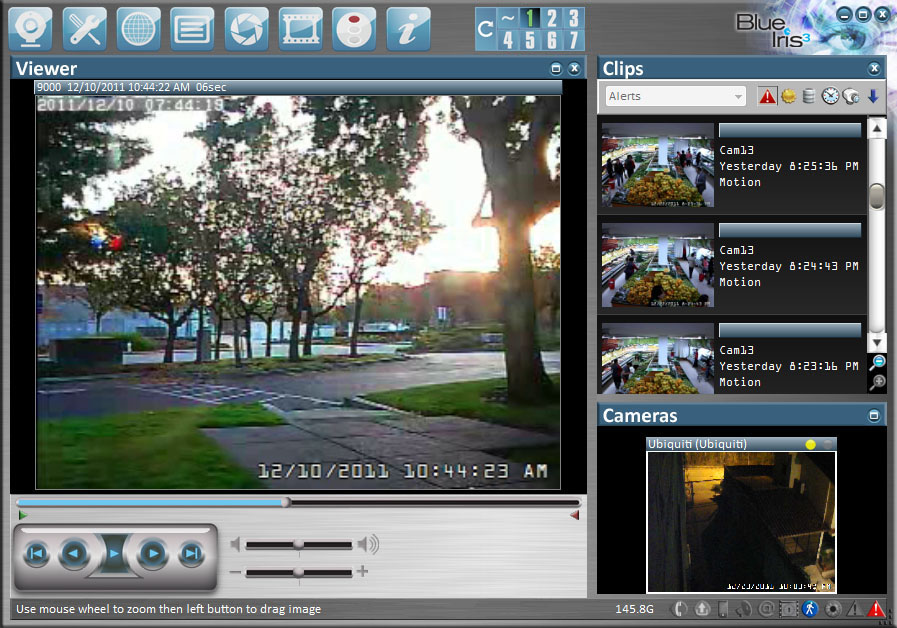The height and width of the screenshot is (628, 897).
Task: Click the volume slider handle
Action: [x=298, y=544]
